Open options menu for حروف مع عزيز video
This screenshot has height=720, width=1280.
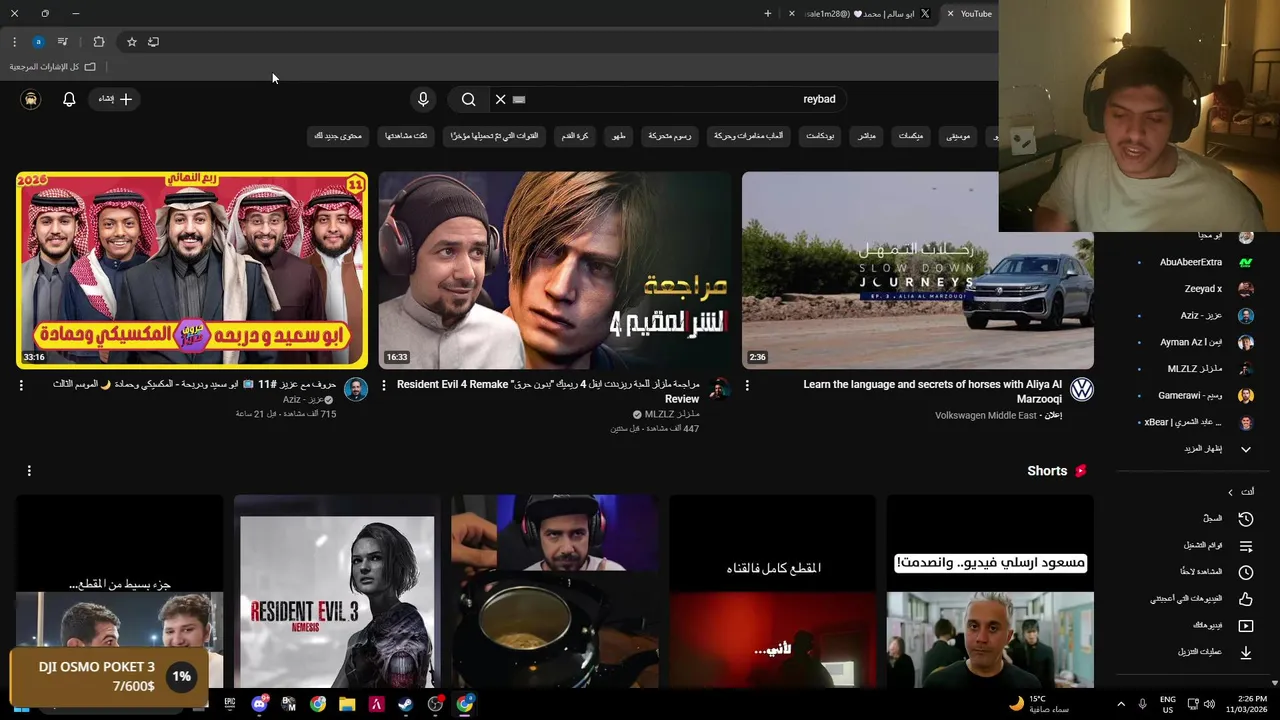(21, 385)
